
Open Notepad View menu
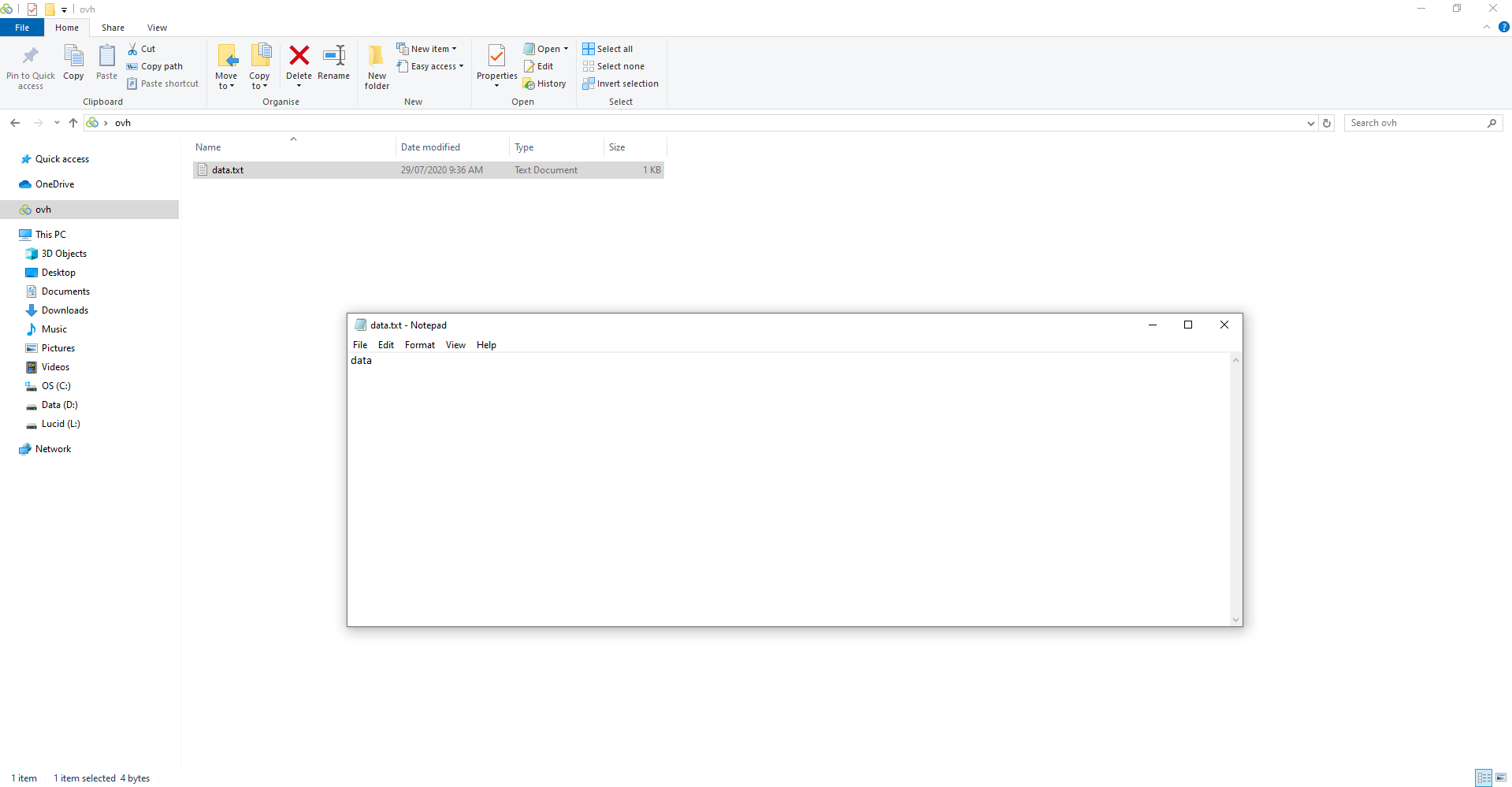pyautogui.click(x=455, y=345)
